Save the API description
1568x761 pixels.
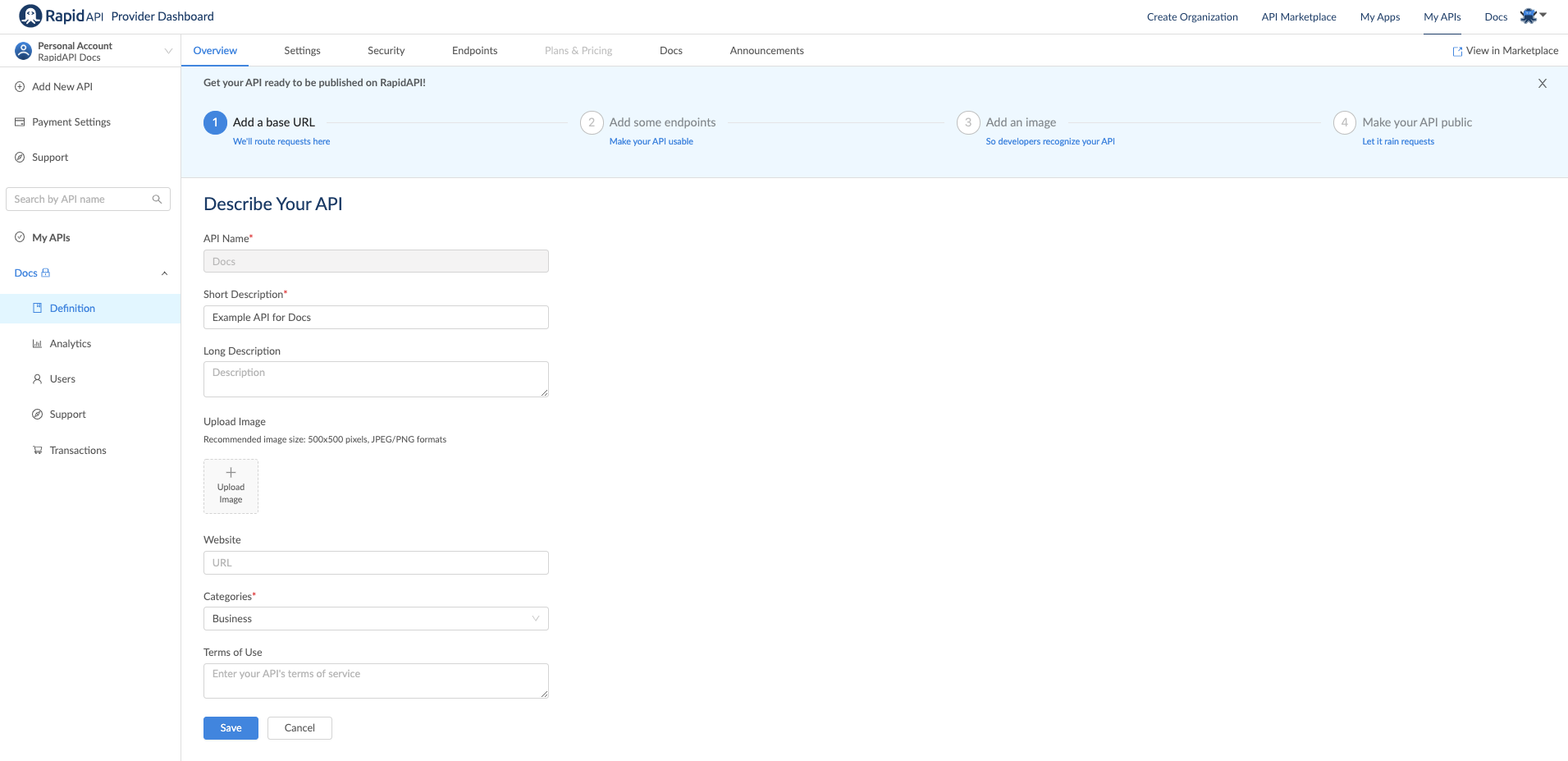[x=231, y=728]
